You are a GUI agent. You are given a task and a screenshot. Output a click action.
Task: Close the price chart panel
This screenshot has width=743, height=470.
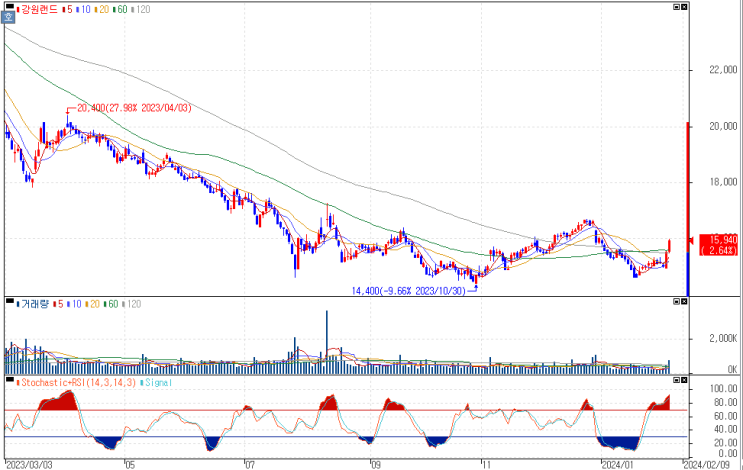684,7
